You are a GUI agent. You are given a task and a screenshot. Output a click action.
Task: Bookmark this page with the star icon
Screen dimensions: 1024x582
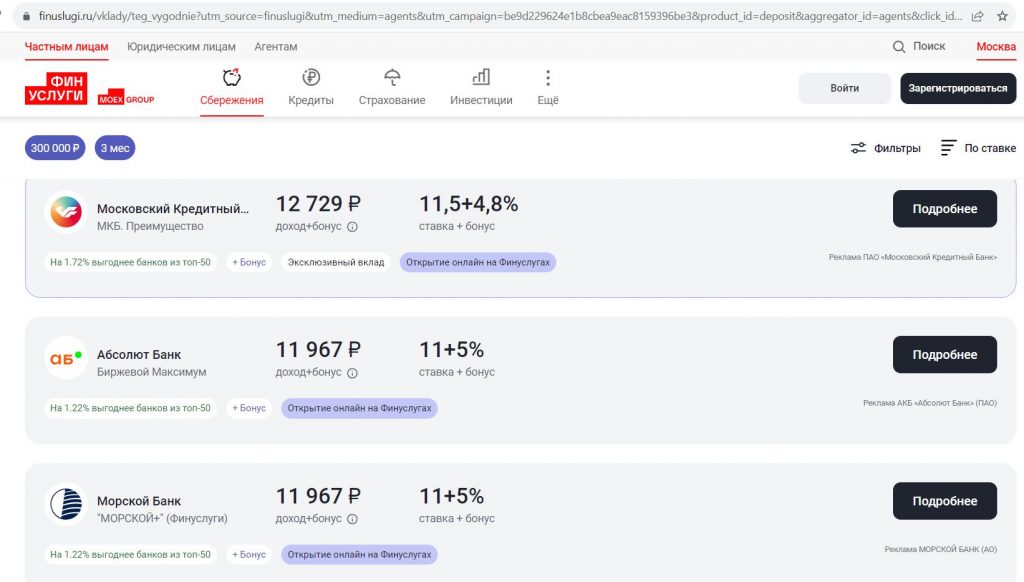click(1002, 16)
